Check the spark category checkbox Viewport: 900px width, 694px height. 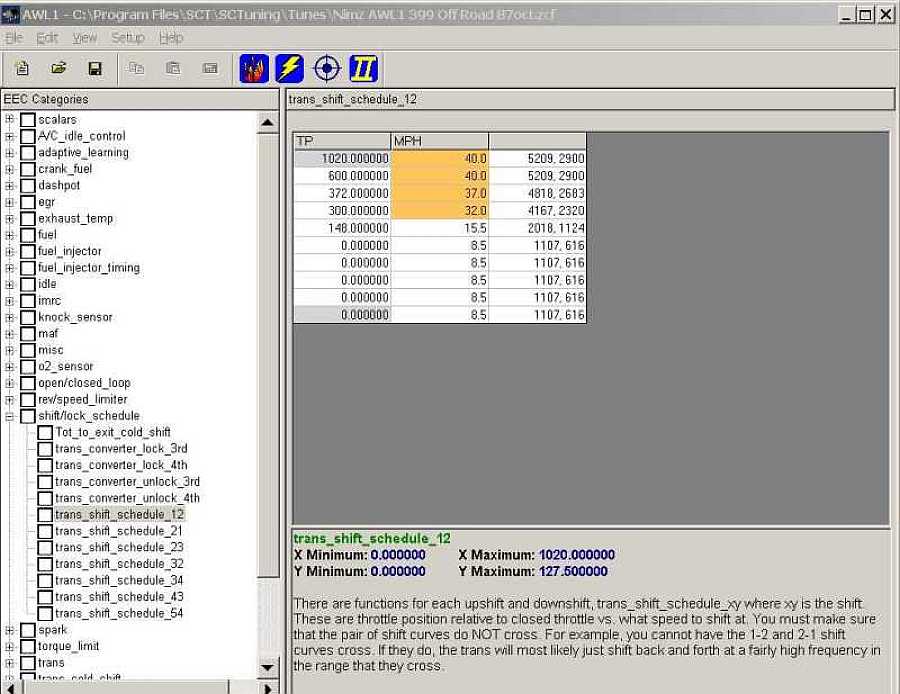[x=28, y=630]
